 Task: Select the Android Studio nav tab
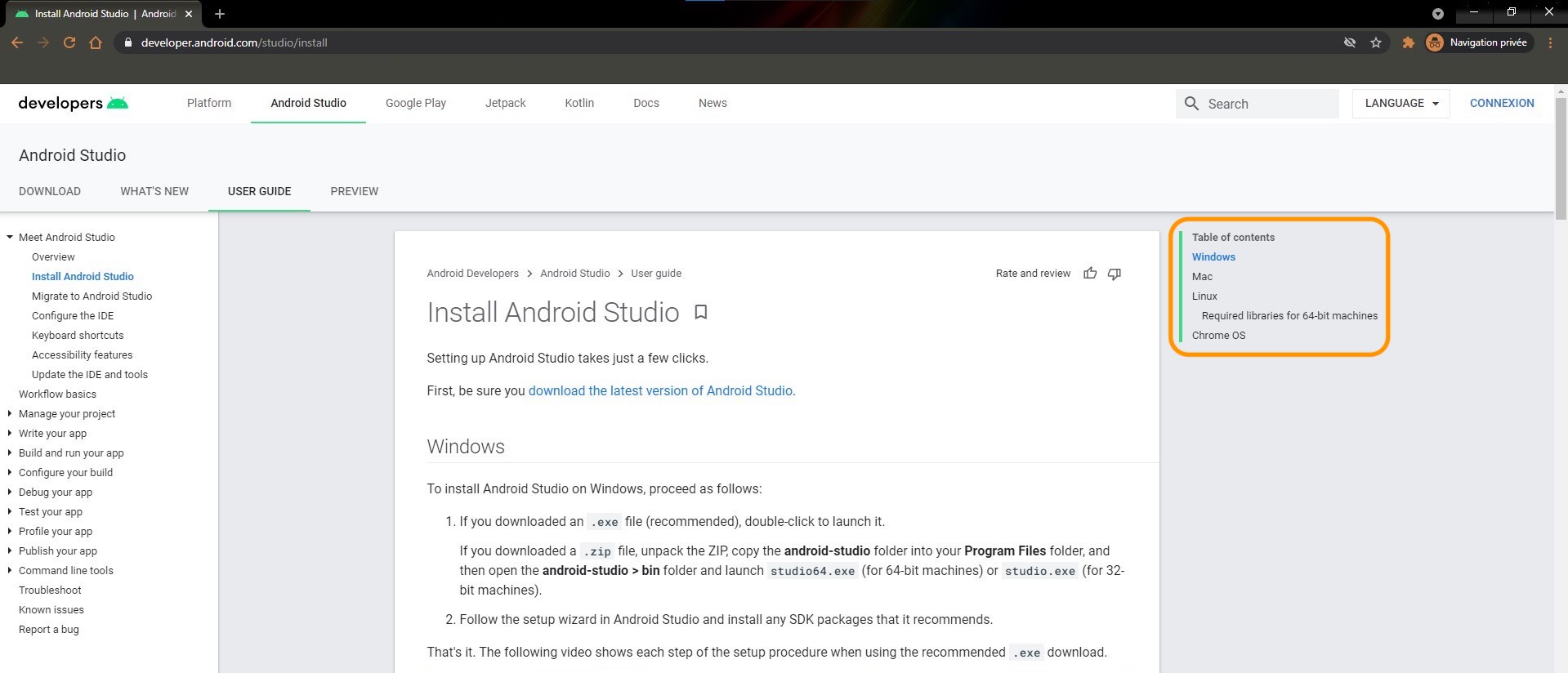[x=309, y=103]
